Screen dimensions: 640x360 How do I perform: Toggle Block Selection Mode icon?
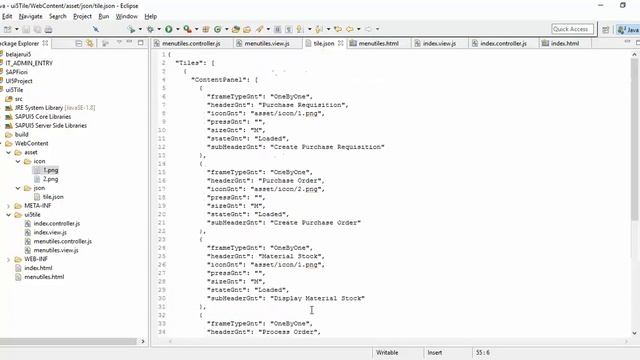278,29
